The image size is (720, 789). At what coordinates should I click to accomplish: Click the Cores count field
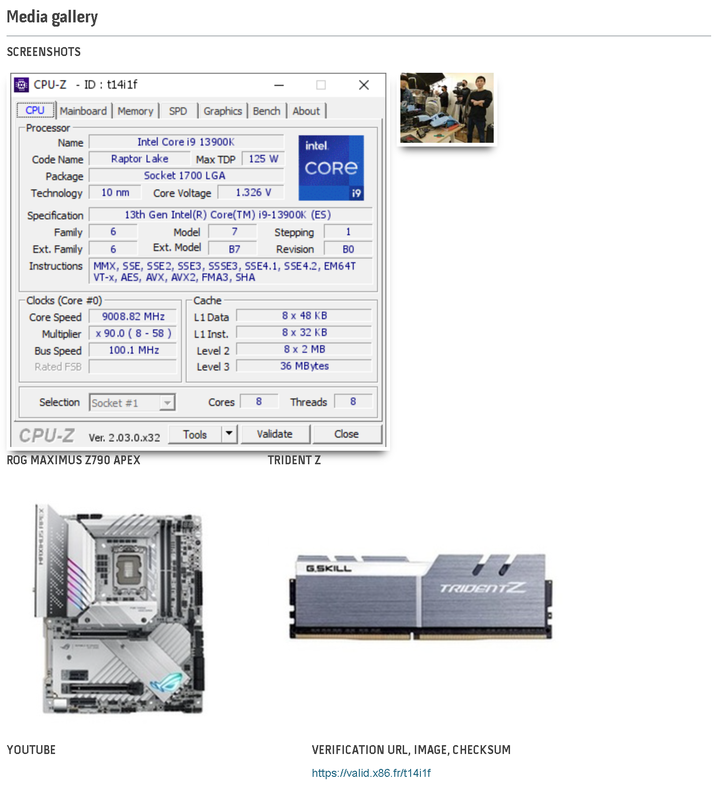(259, 402)
